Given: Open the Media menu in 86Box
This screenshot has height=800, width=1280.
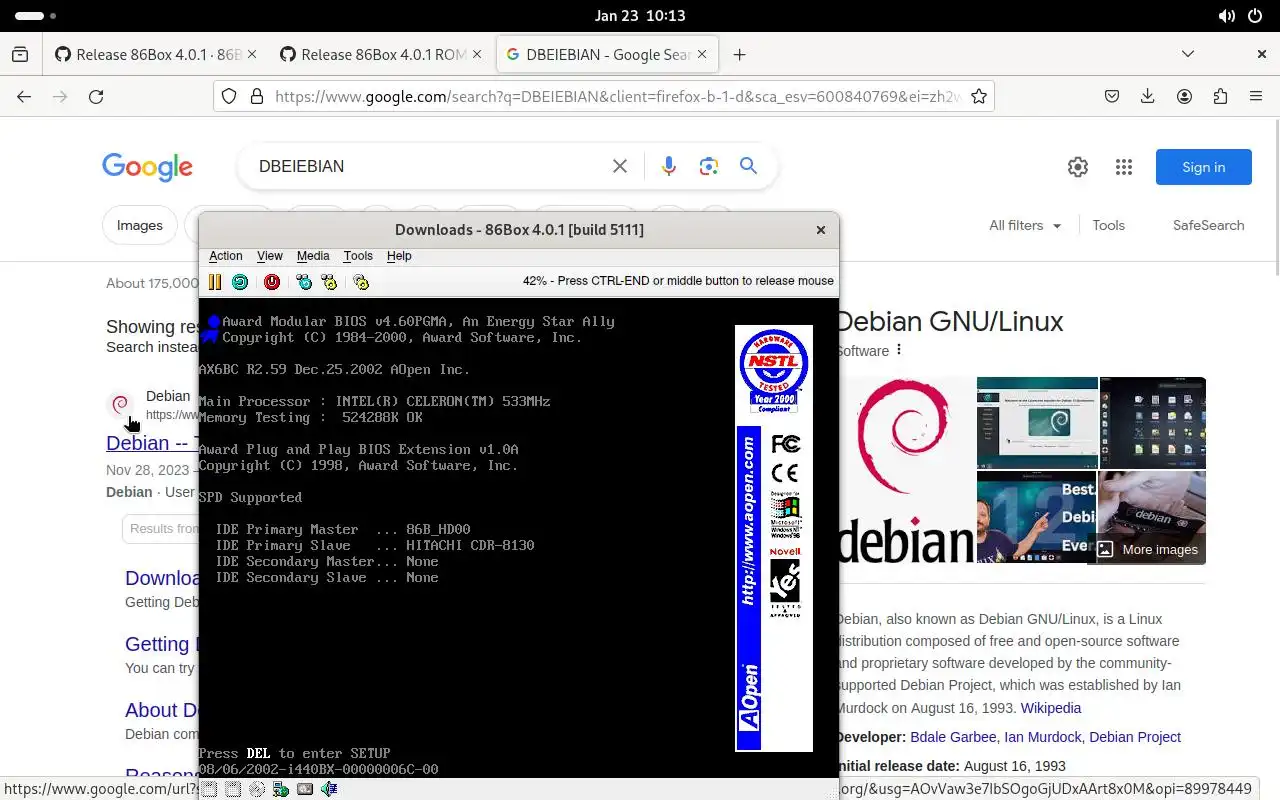Looking at the screenshot, I should pos(313,256).
